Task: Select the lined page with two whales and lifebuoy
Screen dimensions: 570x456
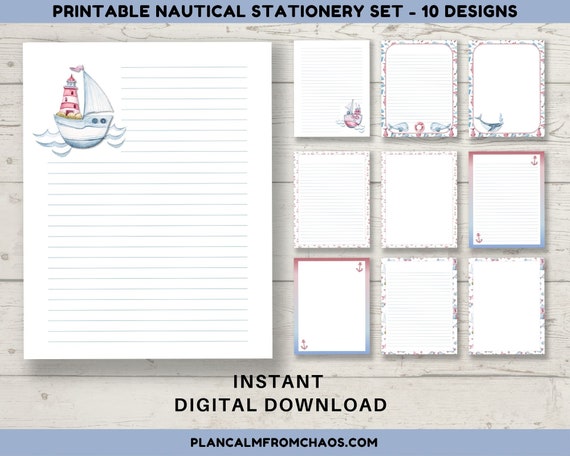Action: click(x=419, y=88)
